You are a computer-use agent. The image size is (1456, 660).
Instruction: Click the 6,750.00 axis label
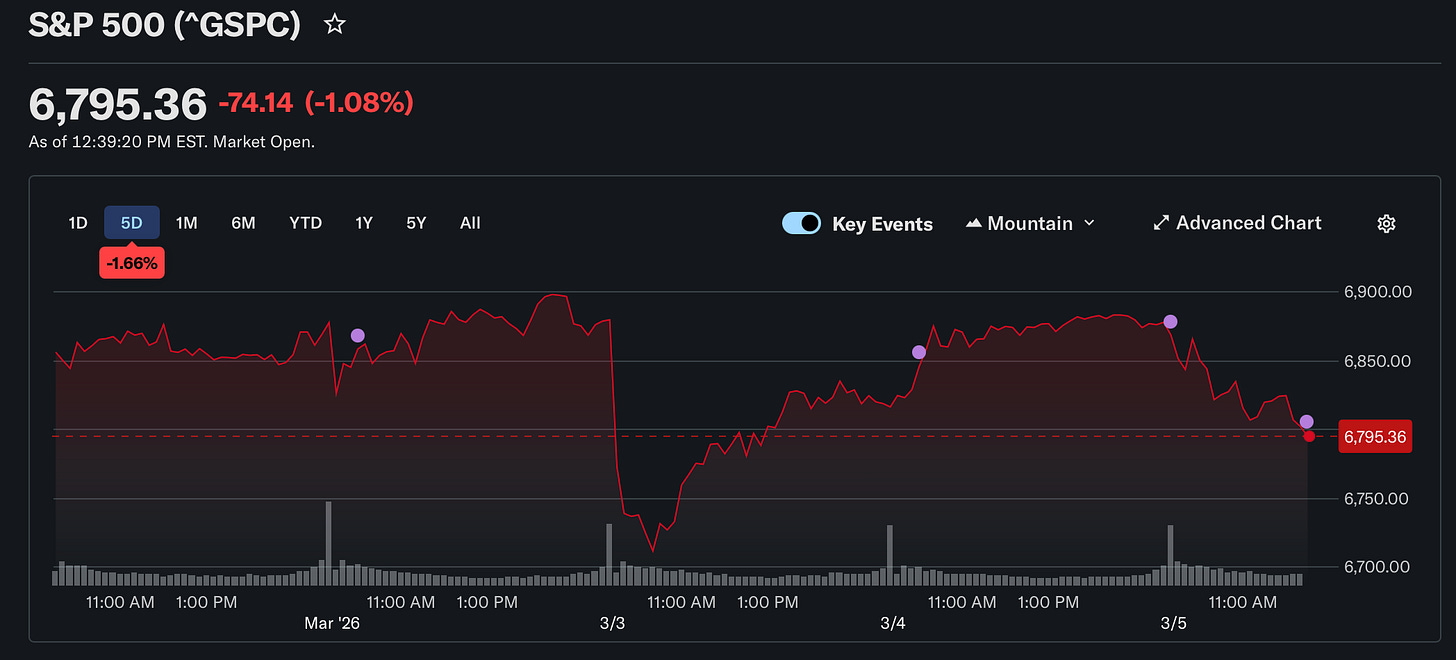point(1377,499)
